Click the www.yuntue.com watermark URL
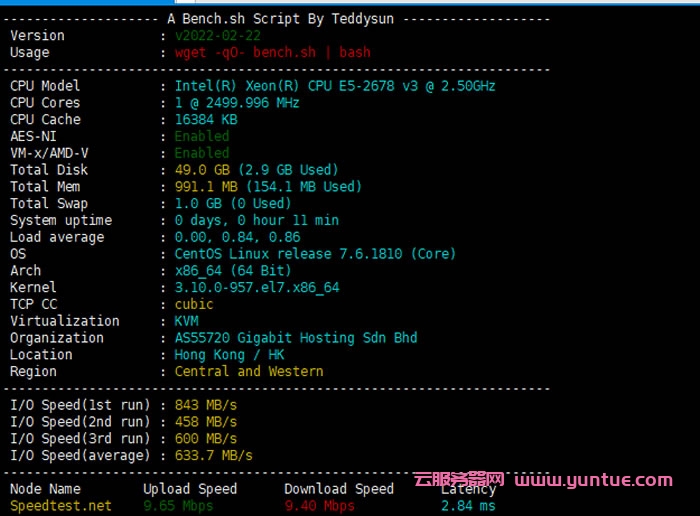 pos(594,480)
